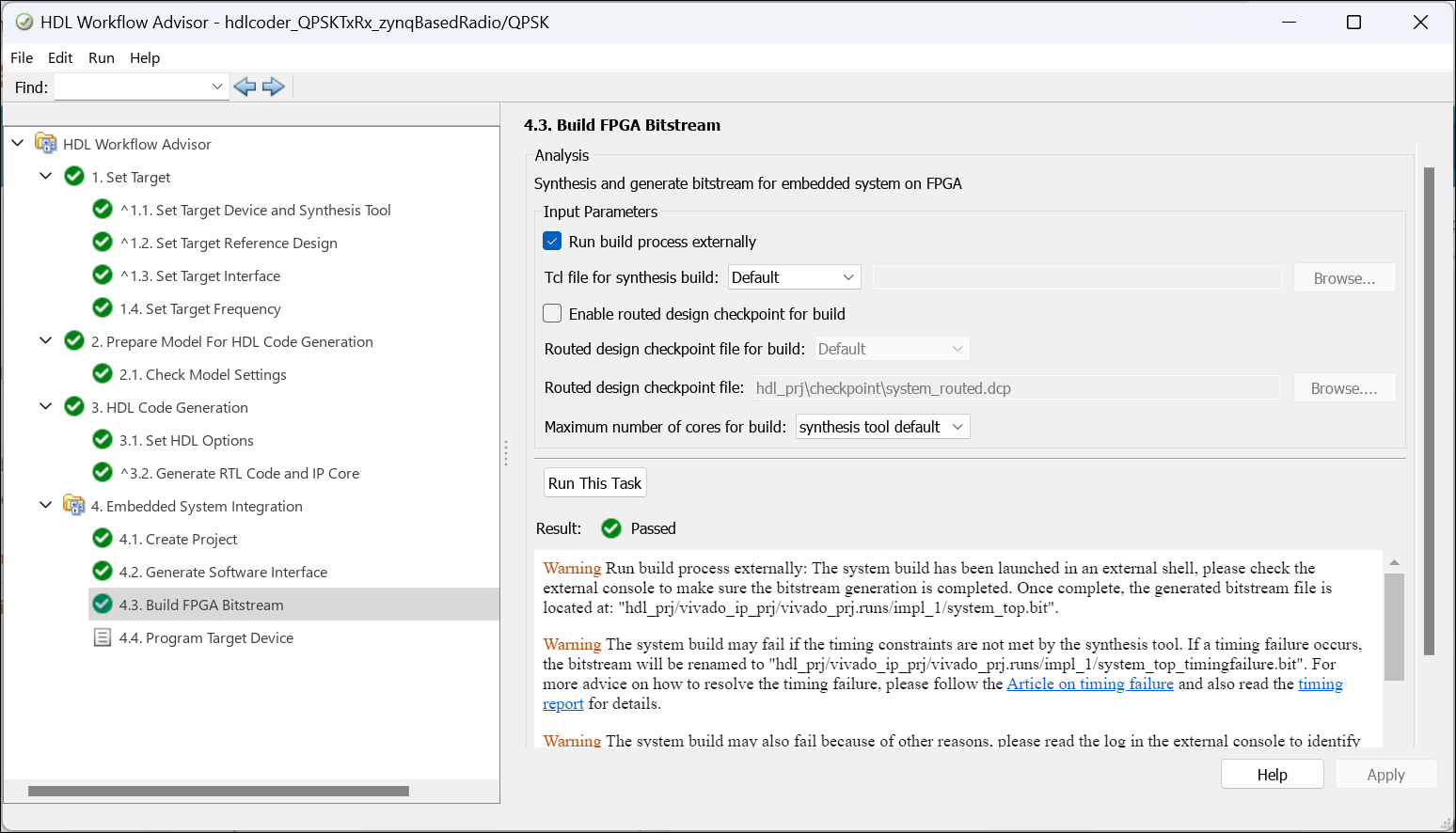Viewport: 1456px width, 833px height.
Task: Open Maximum number of cores dropdown
Action: pyautogui.click(x=882, y=427)
